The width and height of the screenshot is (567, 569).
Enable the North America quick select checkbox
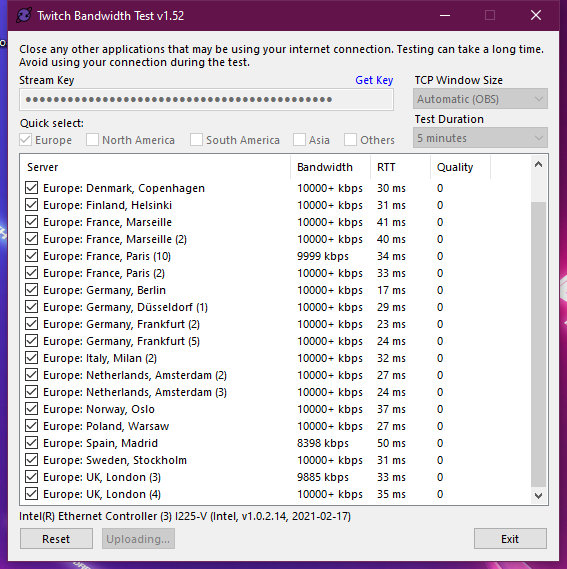pyautogui.click(x=92, y=140)
